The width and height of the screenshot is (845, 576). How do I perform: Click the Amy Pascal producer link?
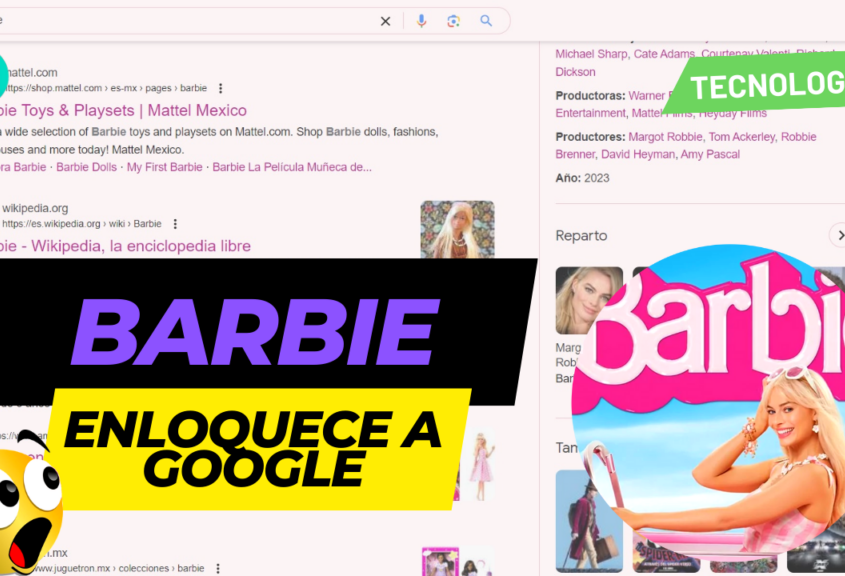pyautogui.click(x=710, y=154)
